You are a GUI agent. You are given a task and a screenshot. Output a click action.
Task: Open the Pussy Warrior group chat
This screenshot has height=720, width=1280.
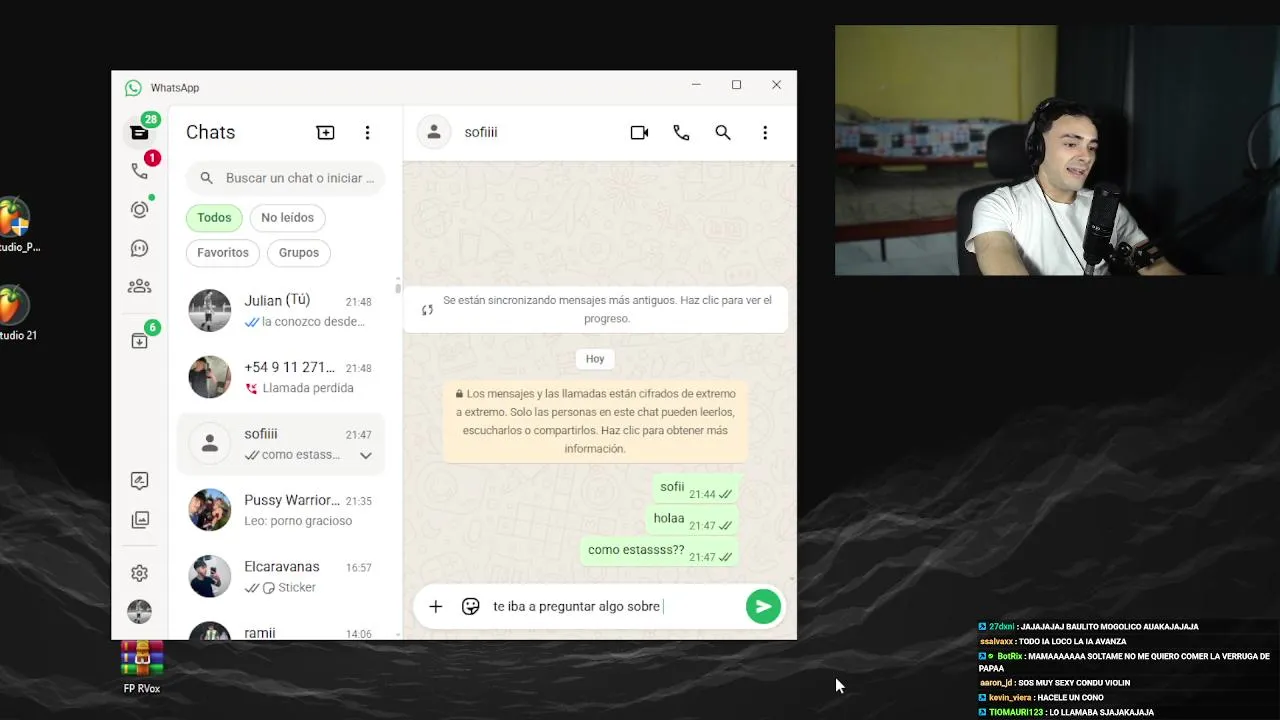point(281,510)
